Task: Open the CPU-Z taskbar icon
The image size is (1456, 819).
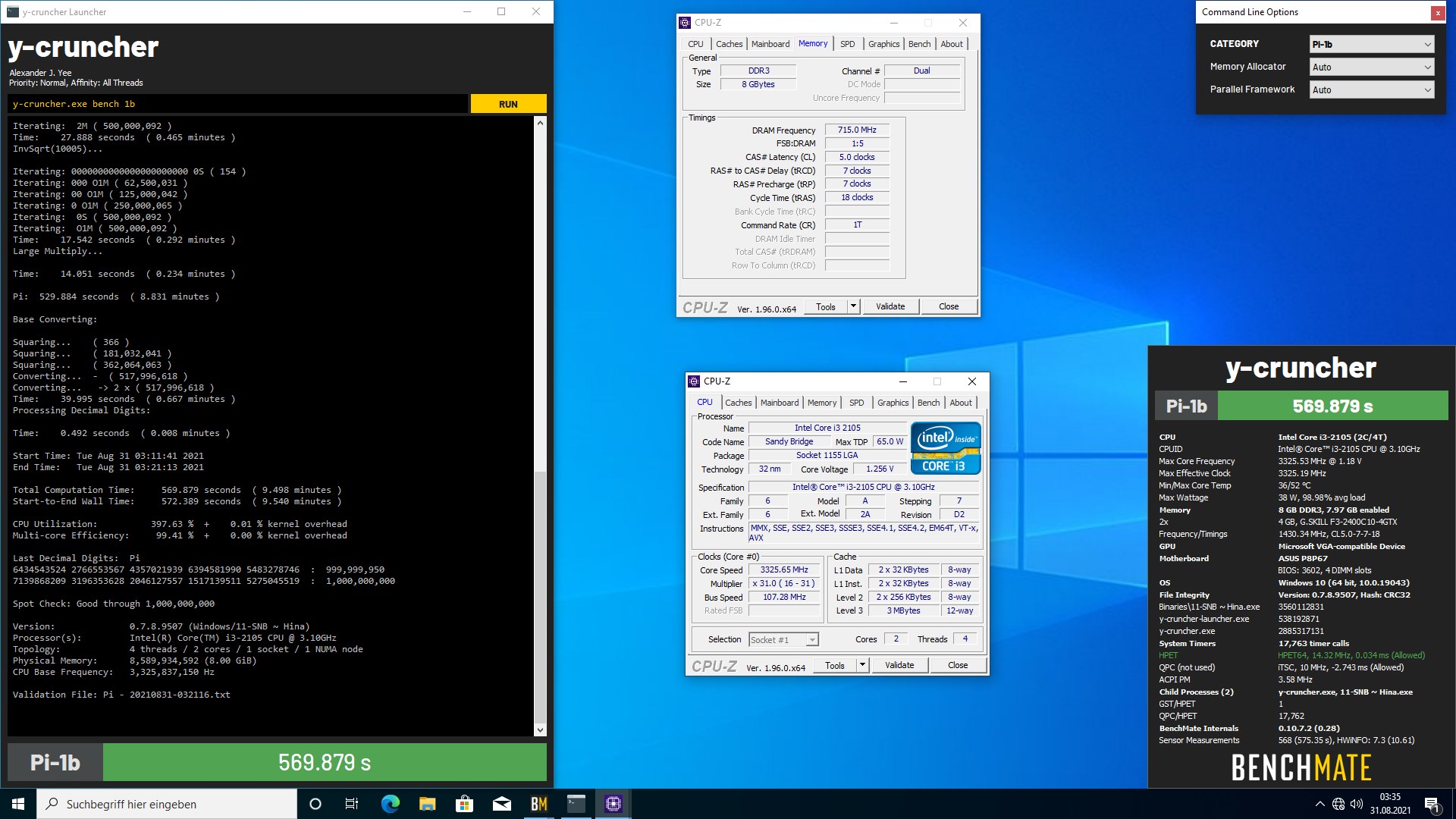Action: 613,804
